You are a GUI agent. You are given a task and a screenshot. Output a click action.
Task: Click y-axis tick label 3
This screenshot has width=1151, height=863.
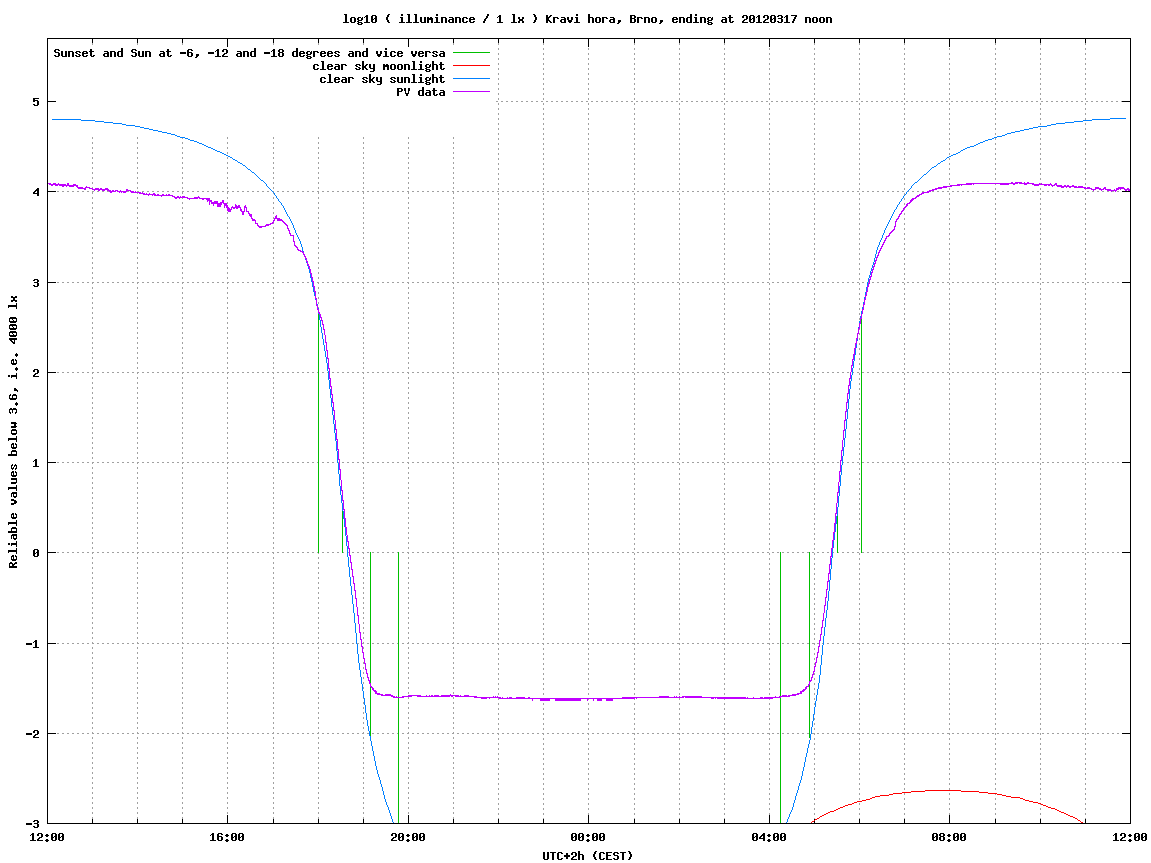36,283
